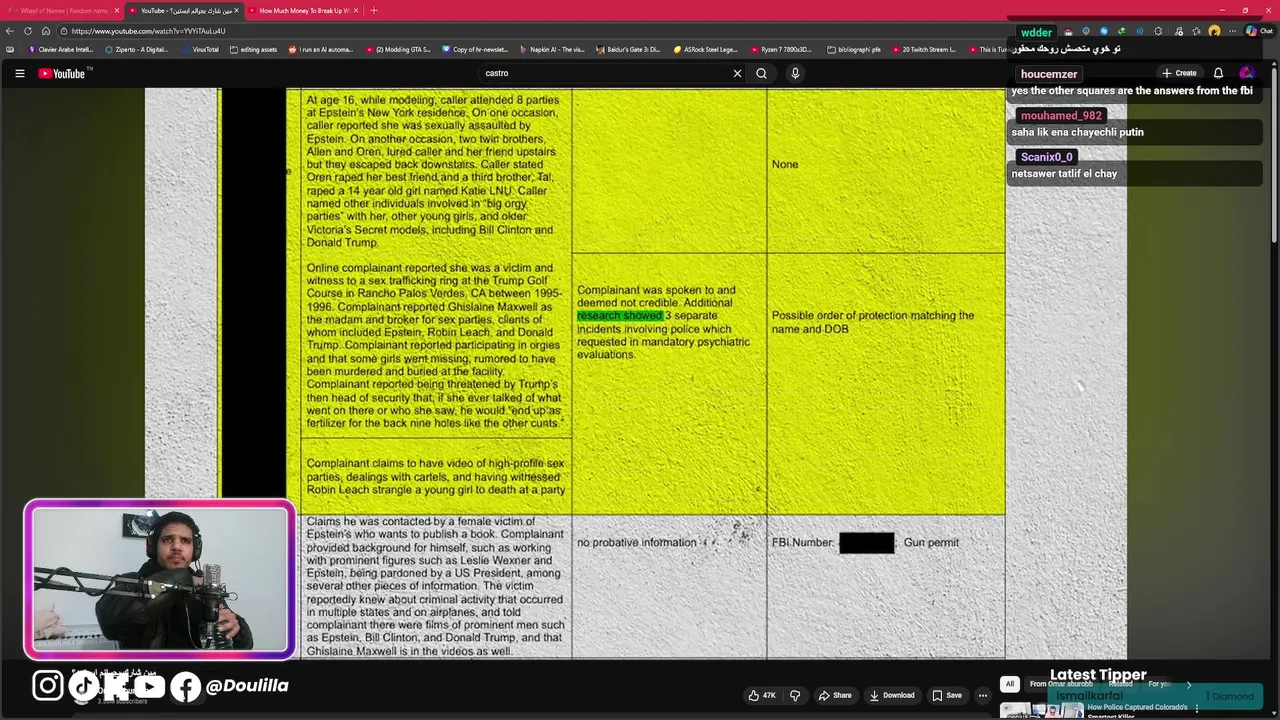Screen dimensions: 1280x720
Task: Open YouTube notifications bell
Action: [x=1218, y=73]
